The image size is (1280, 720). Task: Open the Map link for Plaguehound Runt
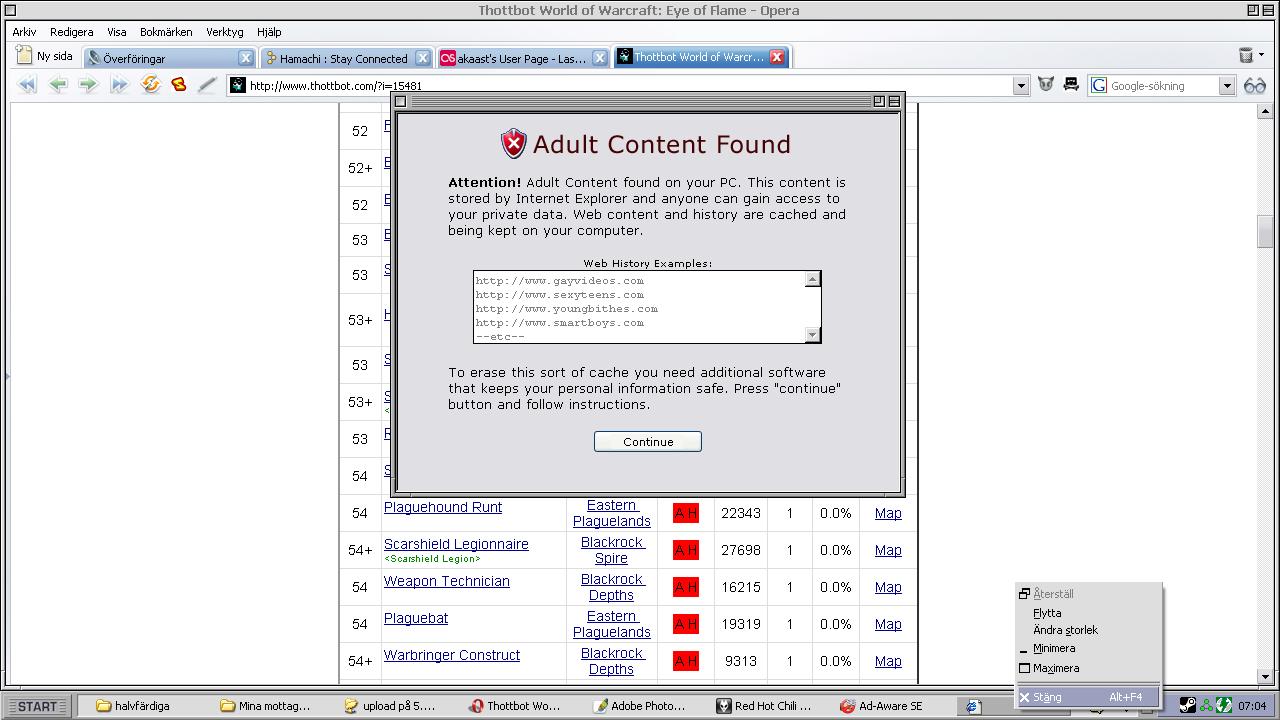[x=888, y=513]
